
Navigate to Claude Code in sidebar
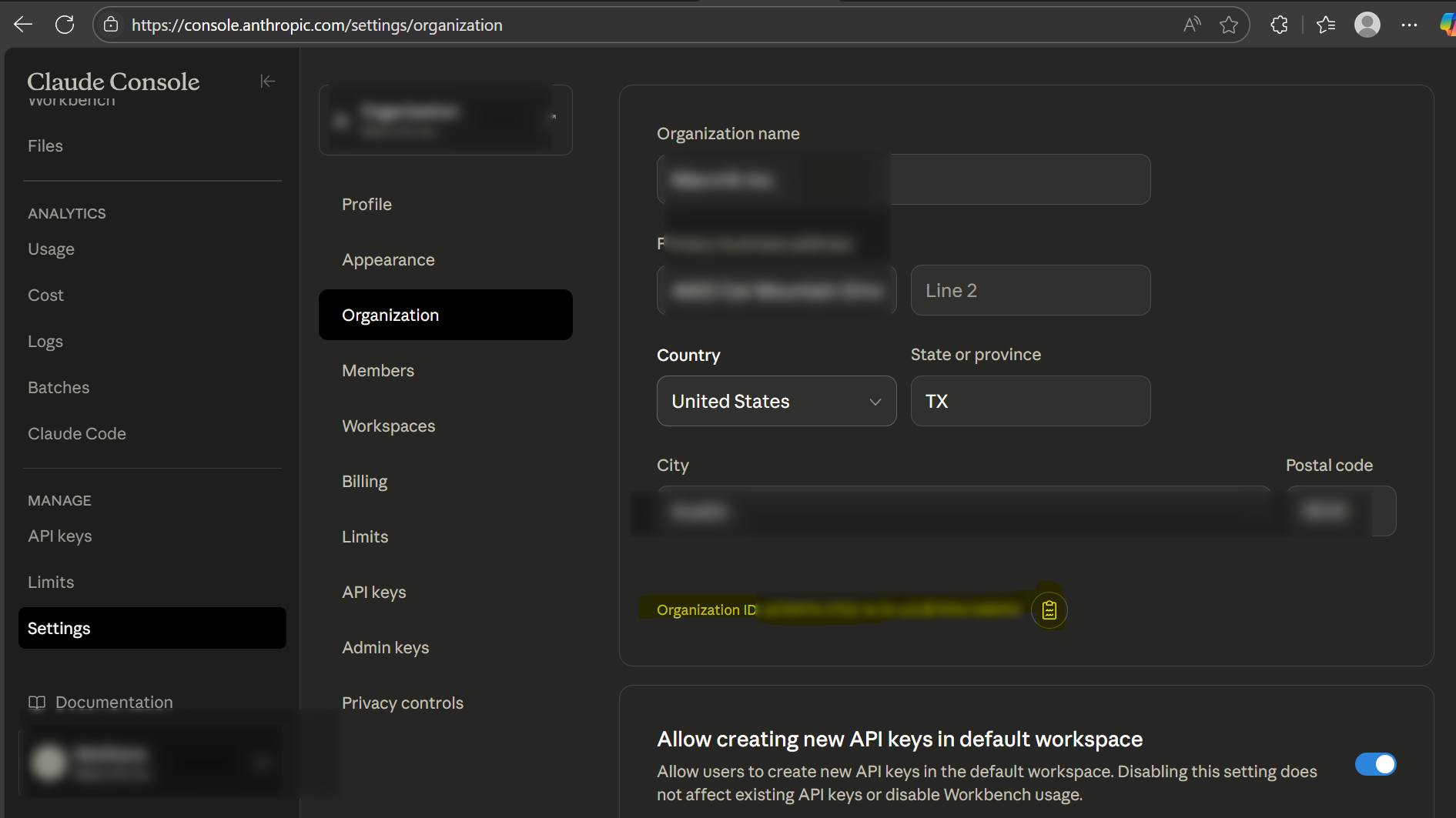pos(77,434)
